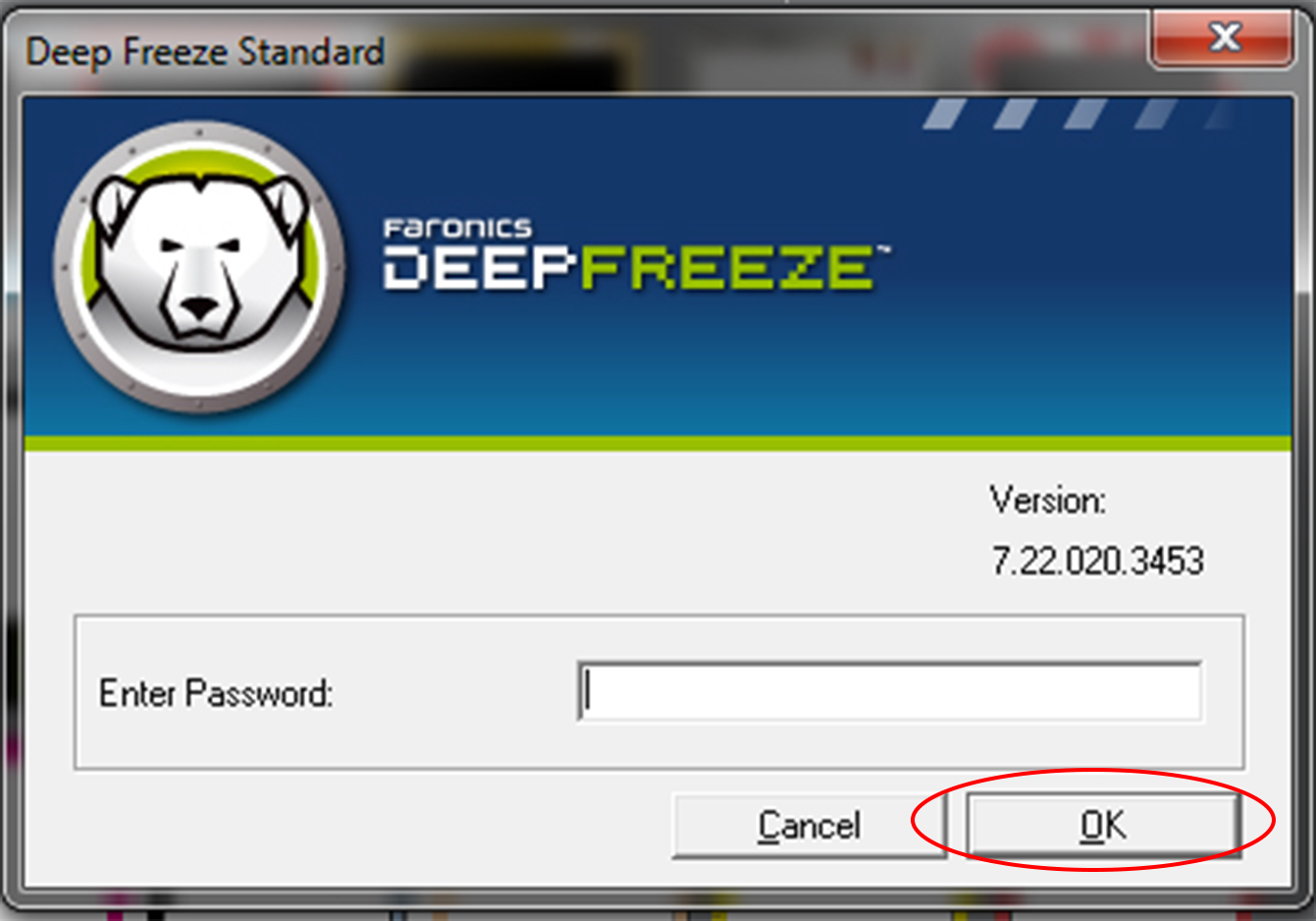Click the Faronics brand text in banner

457,229
